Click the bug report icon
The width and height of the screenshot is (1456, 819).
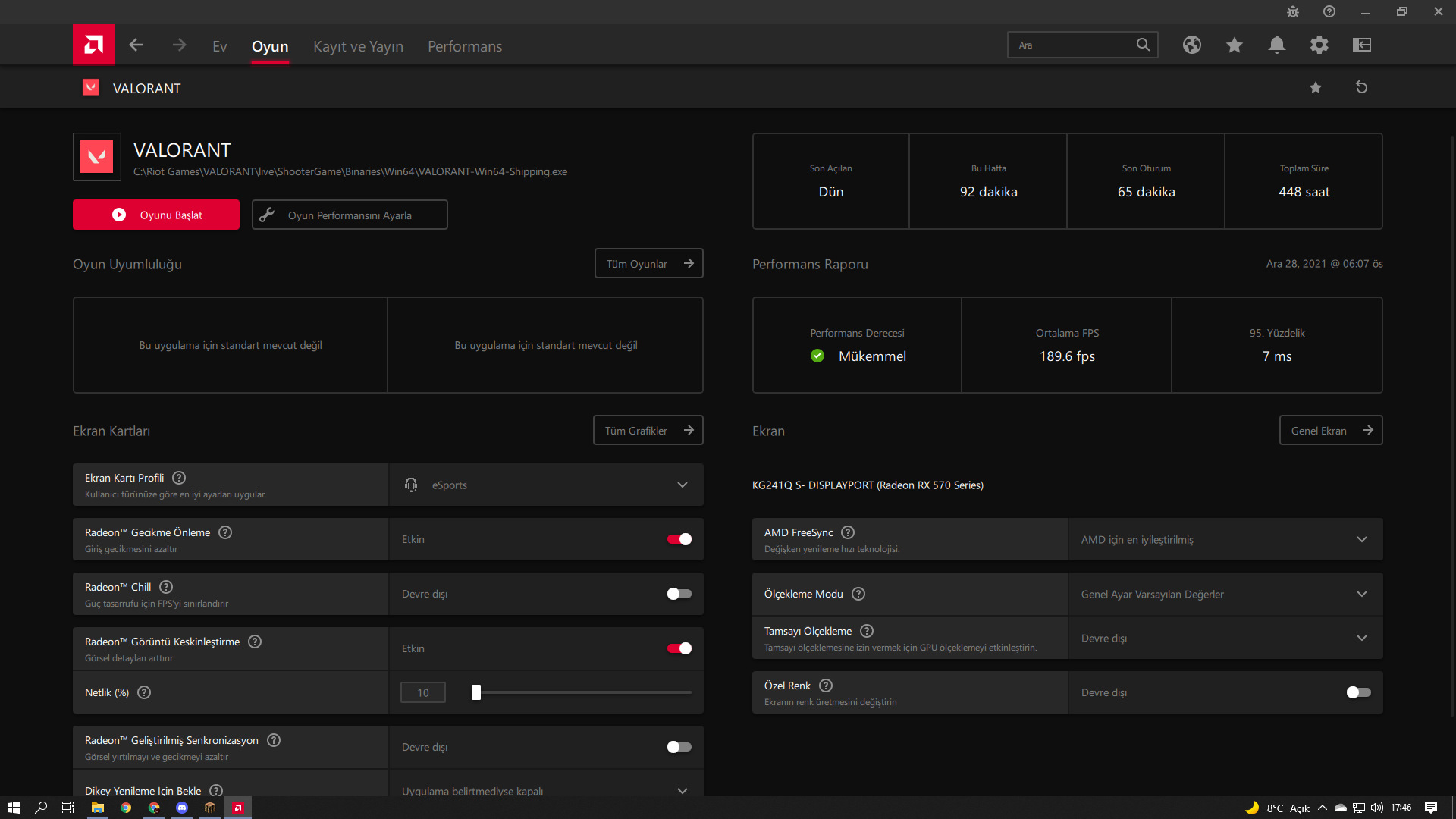pos(1293,11)
